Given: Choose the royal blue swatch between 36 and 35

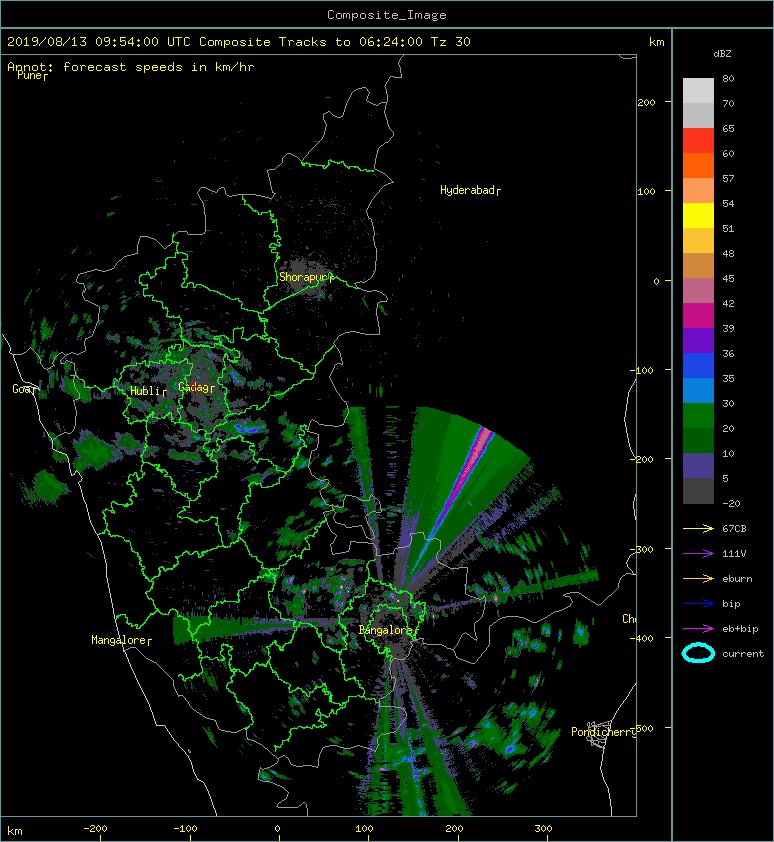Looking at the screenshot, I should [698, 366].
